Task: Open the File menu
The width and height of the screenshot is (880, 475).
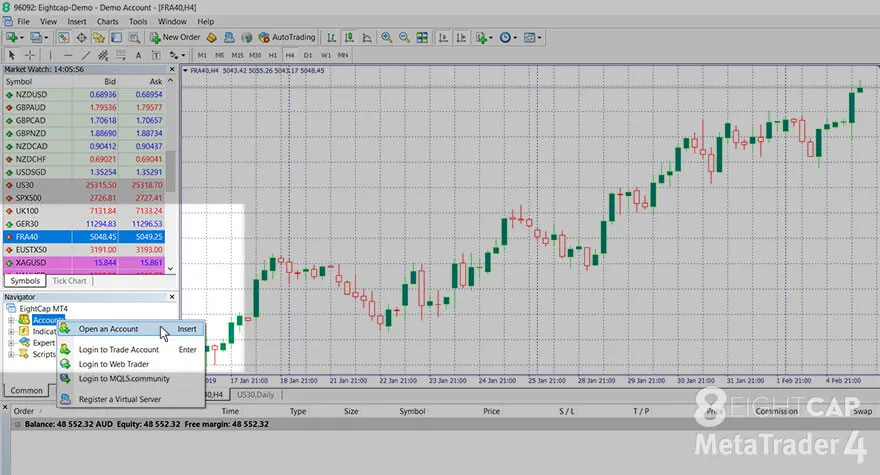Action: click(x=24, y=21)
